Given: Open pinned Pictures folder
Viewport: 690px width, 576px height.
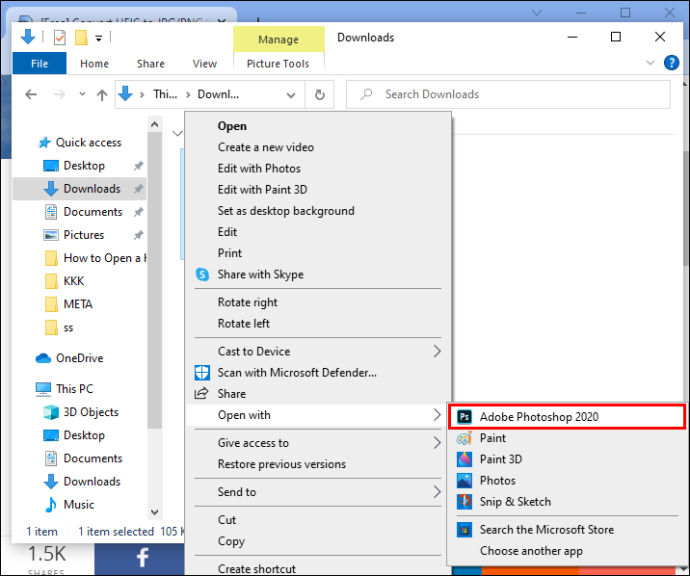Looking at the screenshot, I should click(84, 235).
